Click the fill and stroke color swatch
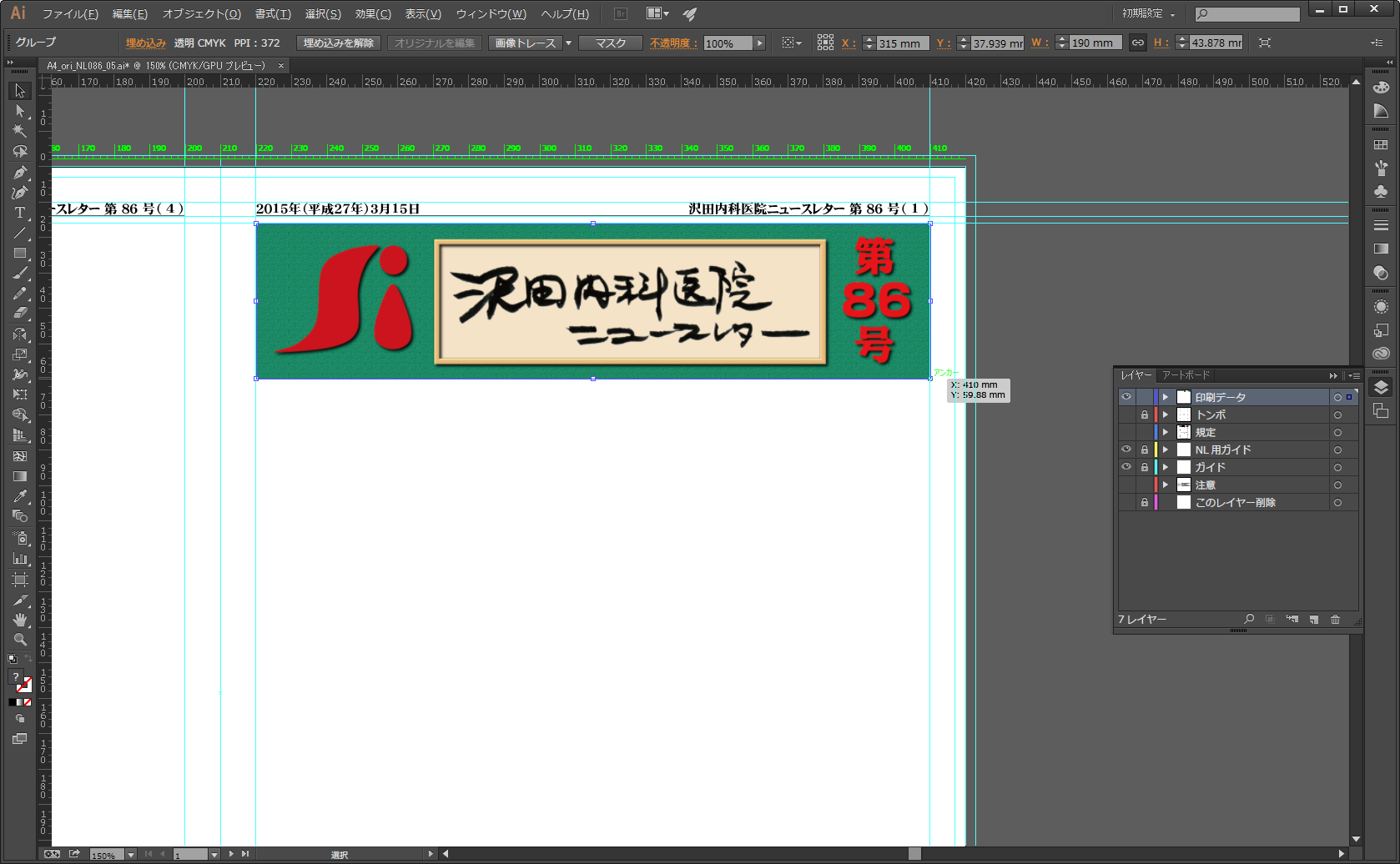 20,681
